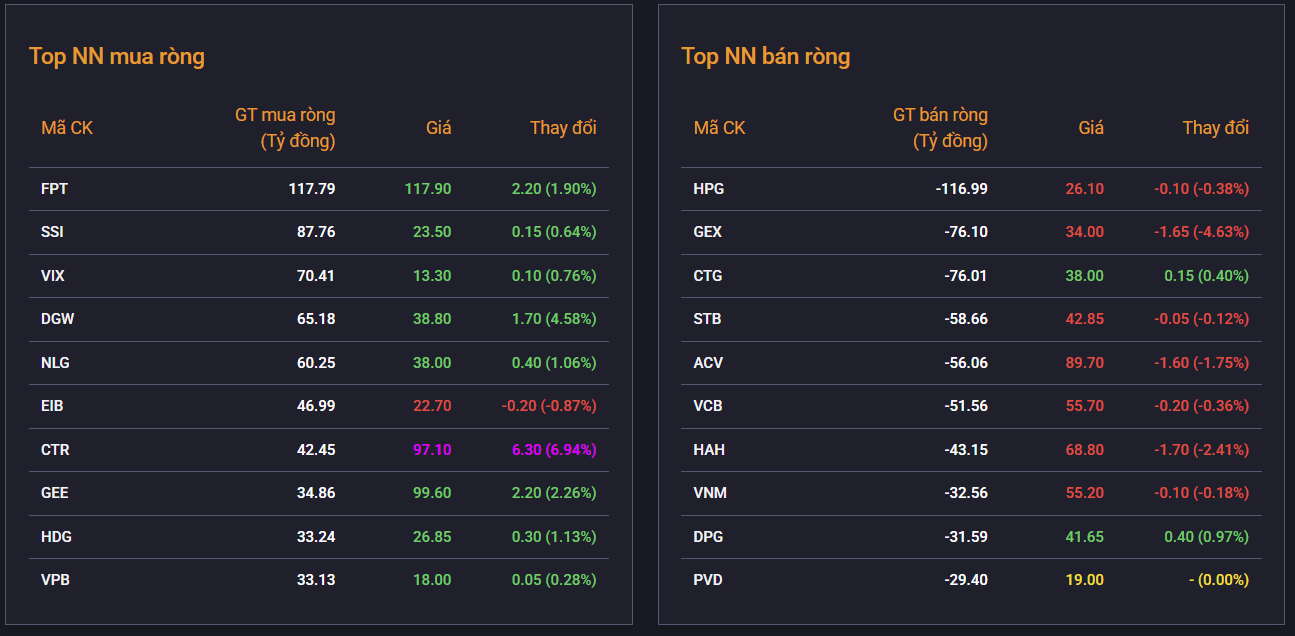Choose the GEE ticker
Screen dimensions: 1295x636
tap(55, 493)
